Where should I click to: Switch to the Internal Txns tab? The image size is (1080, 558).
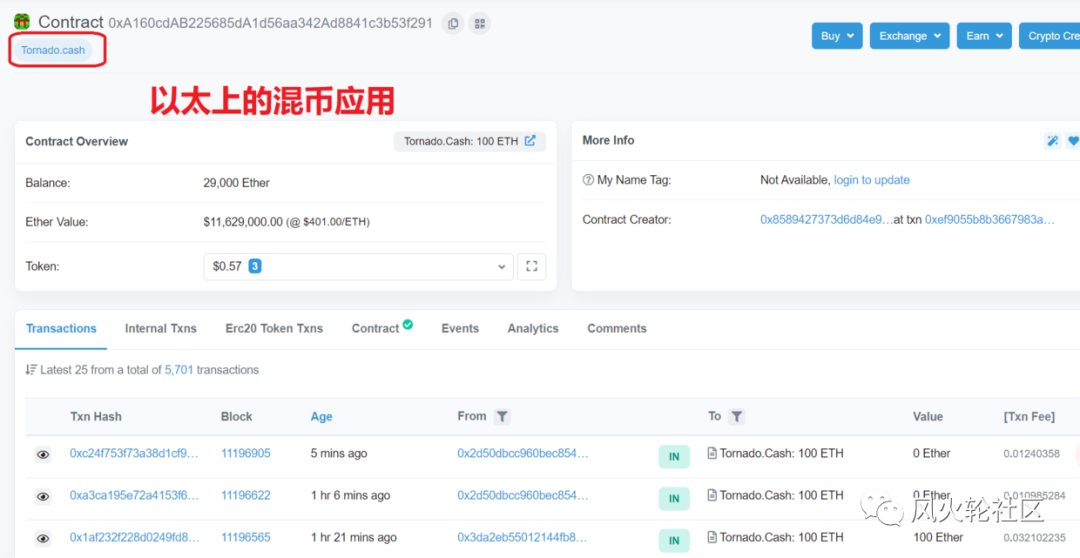pos(160,328)
